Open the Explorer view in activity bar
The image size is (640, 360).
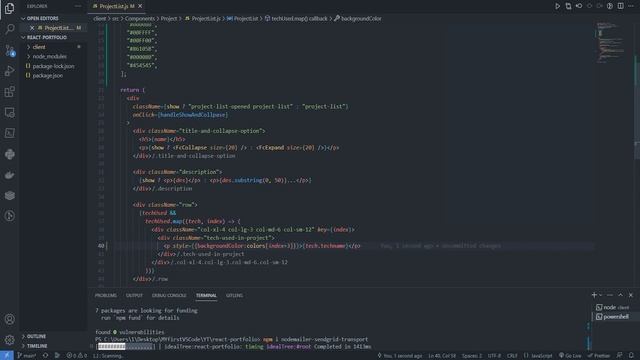click(9, 8)
